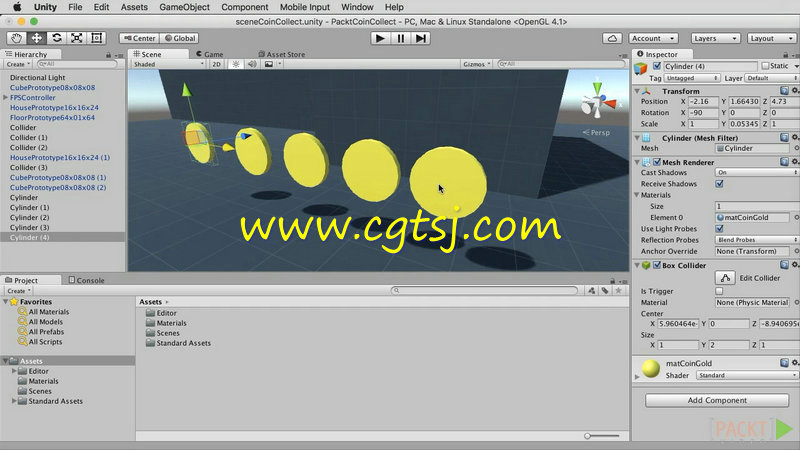Click the scene orientation gizmo

tap(599, 101)
